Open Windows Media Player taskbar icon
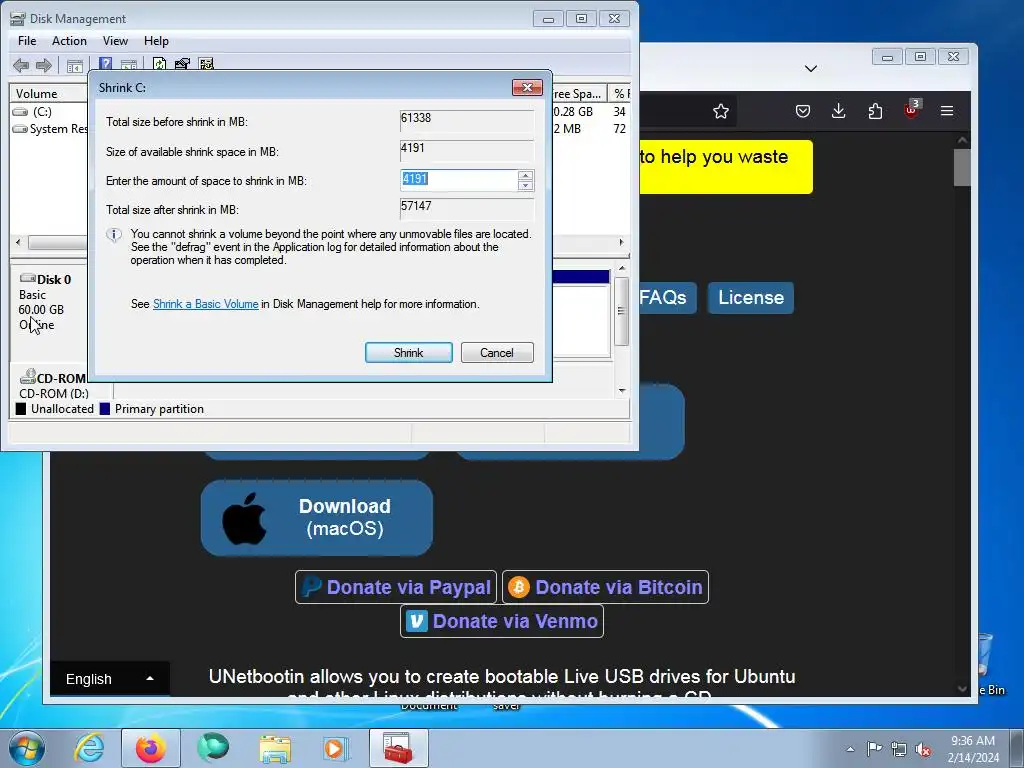Viewport: 1024px width, 768px height. pos(336,748)
